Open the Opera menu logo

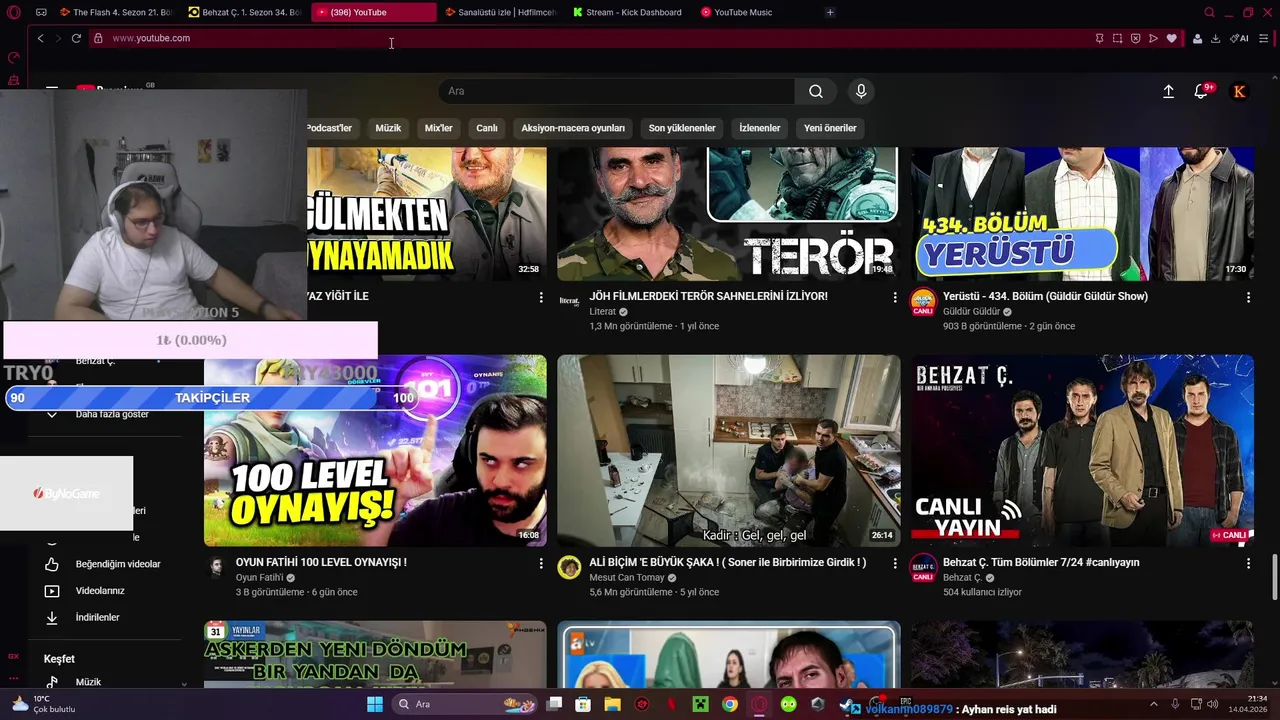pyautogui.click(x=14, y=12)
